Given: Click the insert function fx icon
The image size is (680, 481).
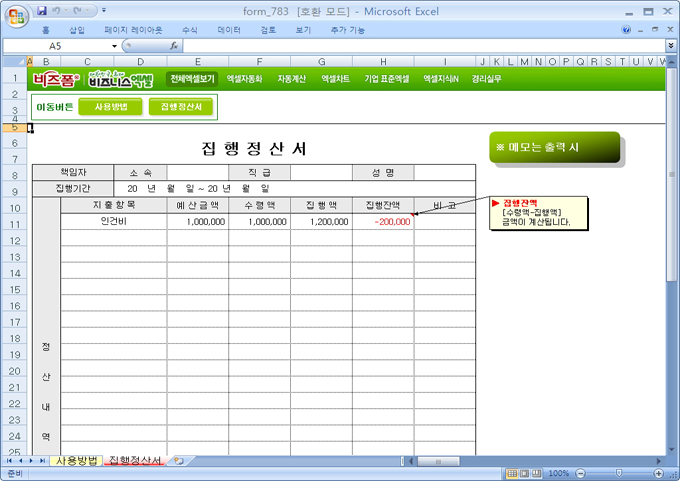Looking at the screenshot, I should [x=174, y=46].
